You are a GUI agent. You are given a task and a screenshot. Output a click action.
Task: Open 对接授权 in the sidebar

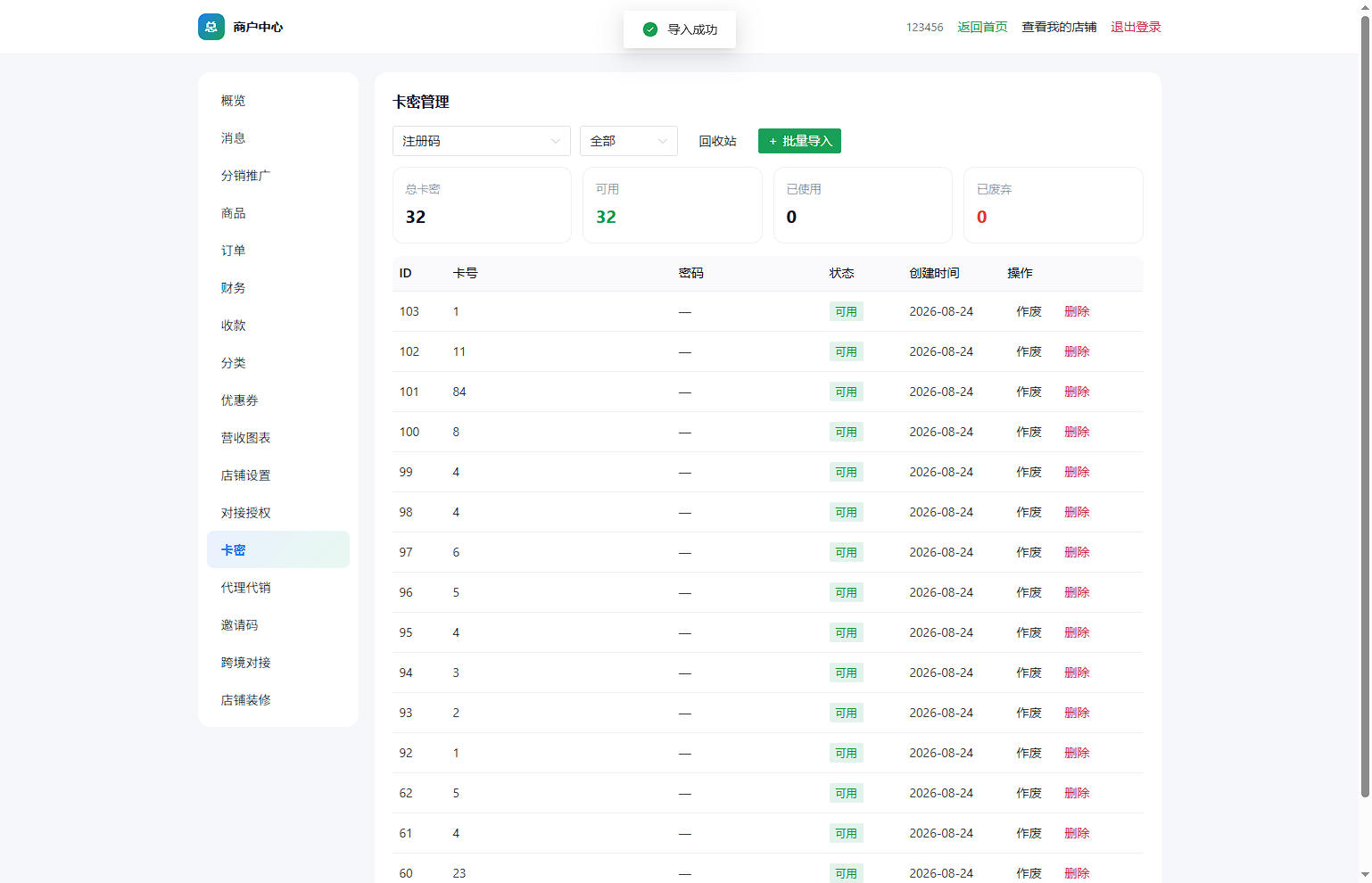(278, 513)
